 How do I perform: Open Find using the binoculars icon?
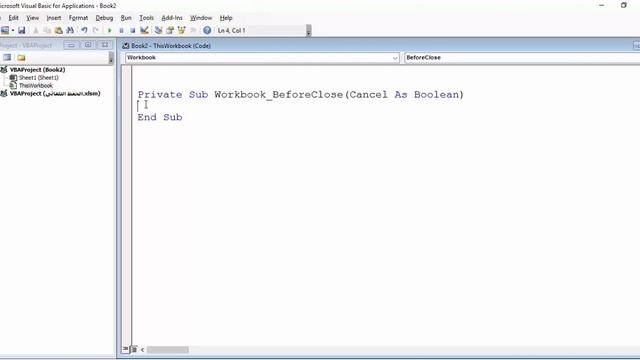tap(70, 30)
